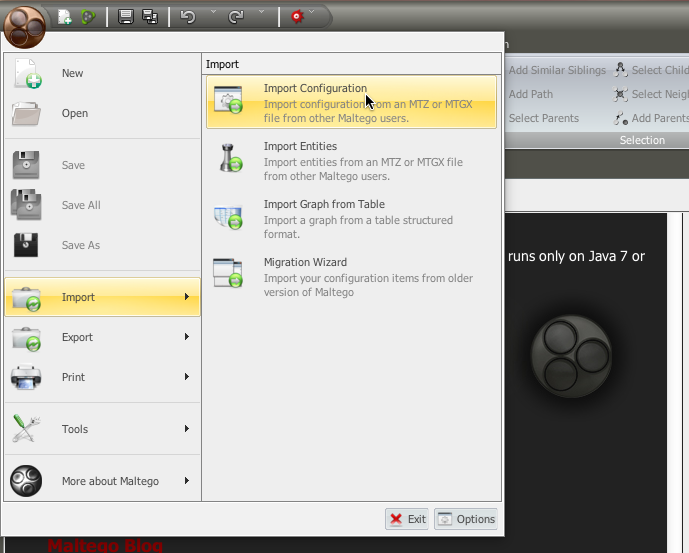This screenshot has height=553, width=689.
Task: Choose Import Entities from the submenu
Action: coord(351,160)
